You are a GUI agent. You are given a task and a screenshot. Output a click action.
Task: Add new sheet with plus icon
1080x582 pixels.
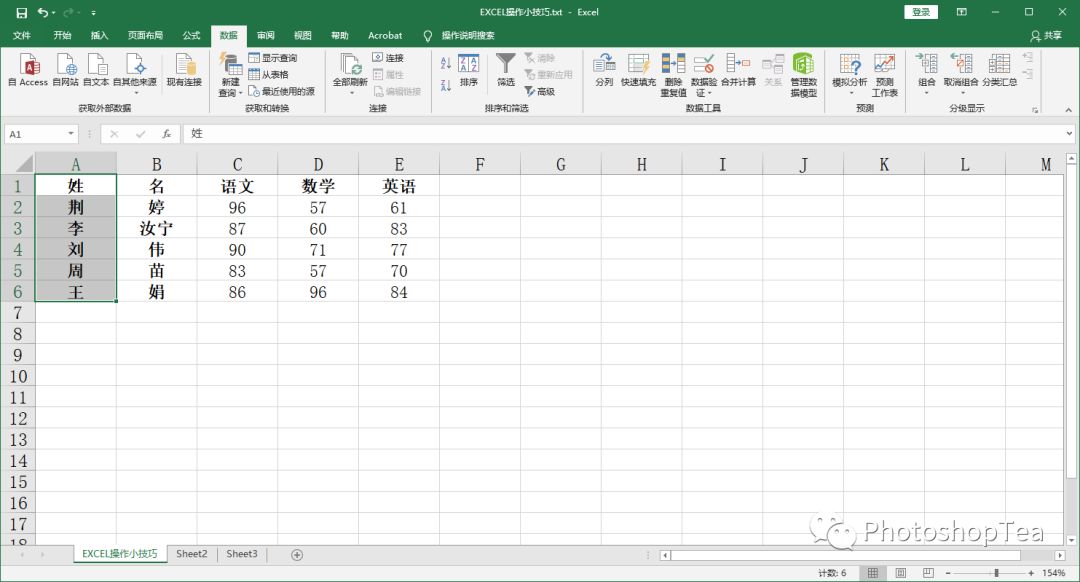tap(297, 554)
